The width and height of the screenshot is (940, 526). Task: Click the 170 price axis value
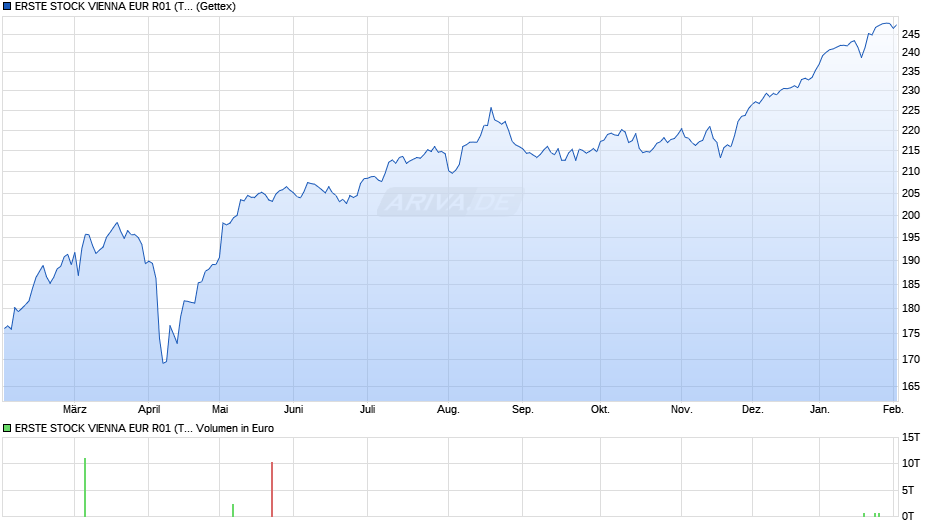point(911,359)
